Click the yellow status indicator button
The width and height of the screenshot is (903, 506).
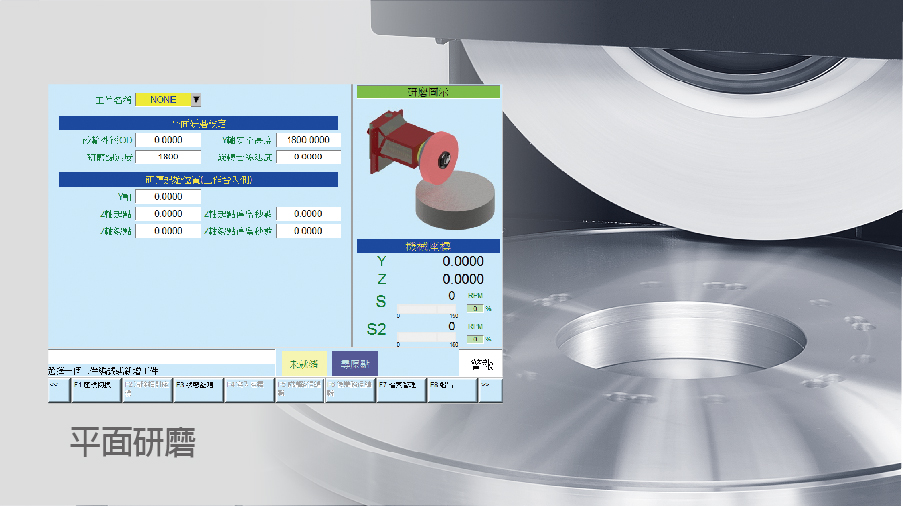300,364
